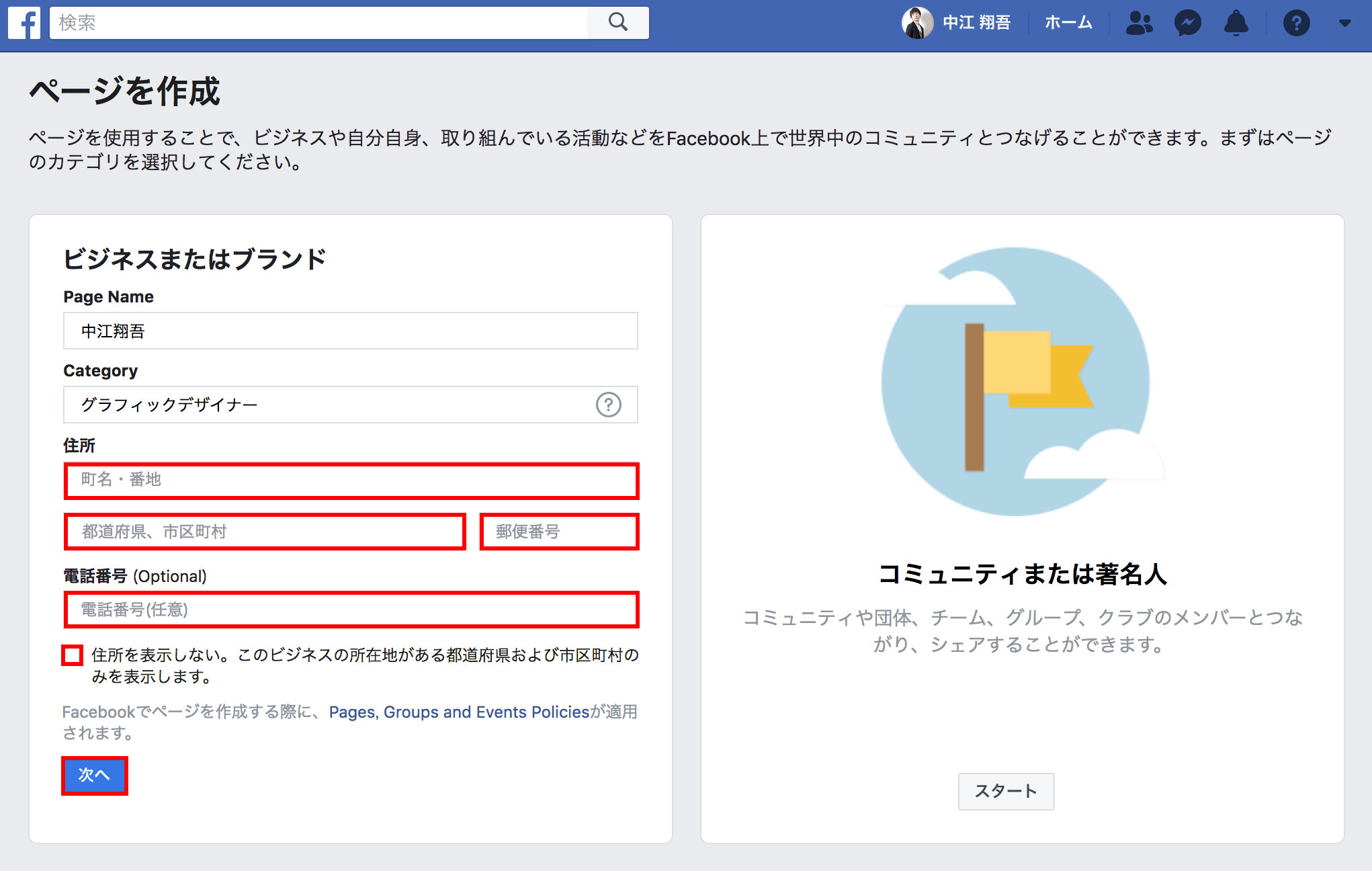Click the ページを作成 page title

124,91
